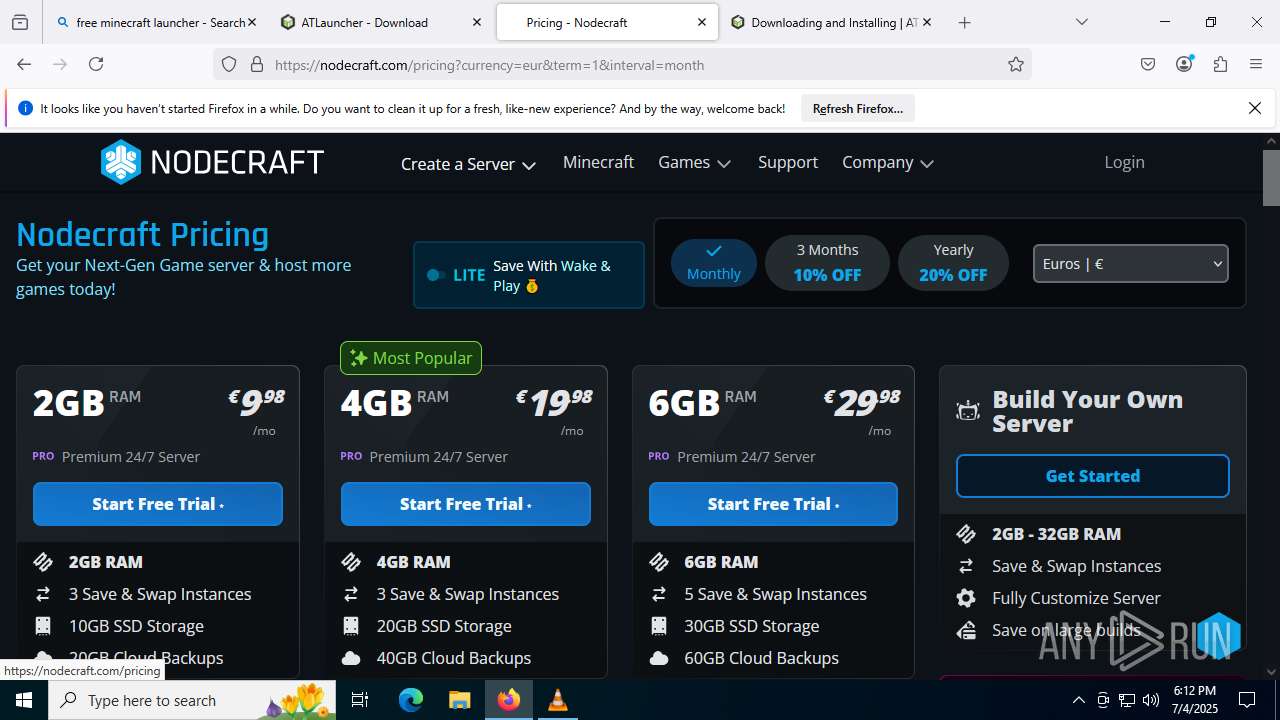Image resolution: width=1280 pixels, height=720 pixels.
Task: Click the 6GB plan SSD storage icon
Action: [x=659, y=626]
